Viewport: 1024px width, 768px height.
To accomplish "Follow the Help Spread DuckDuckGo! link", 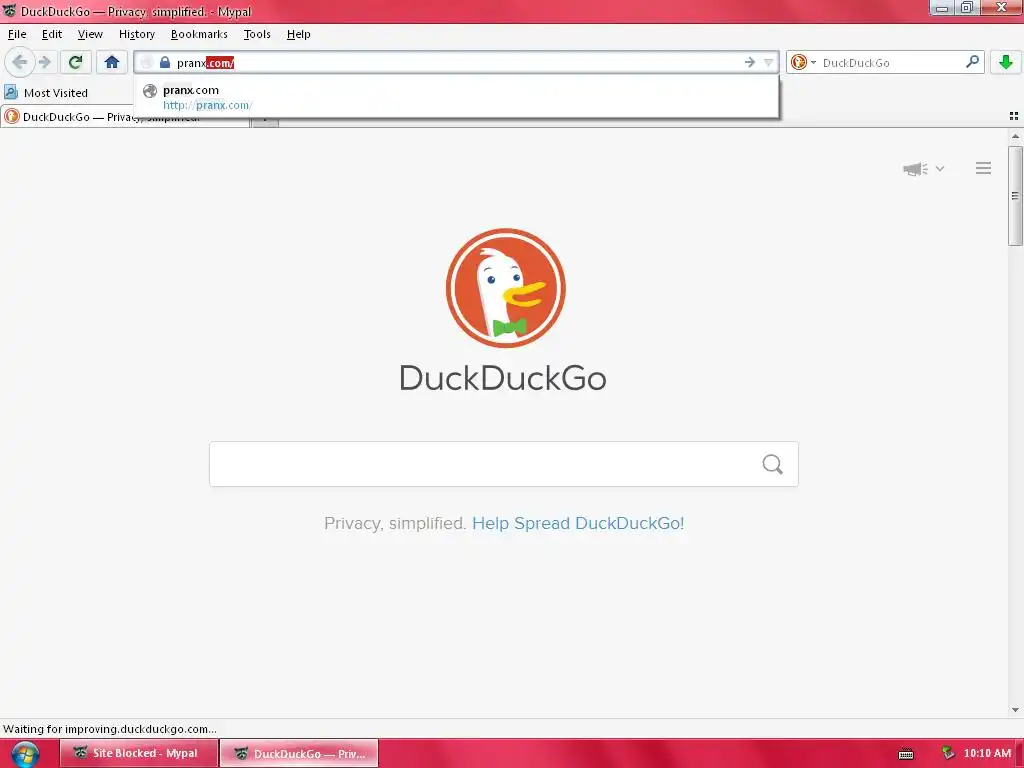I will click(x=578, y=523).
